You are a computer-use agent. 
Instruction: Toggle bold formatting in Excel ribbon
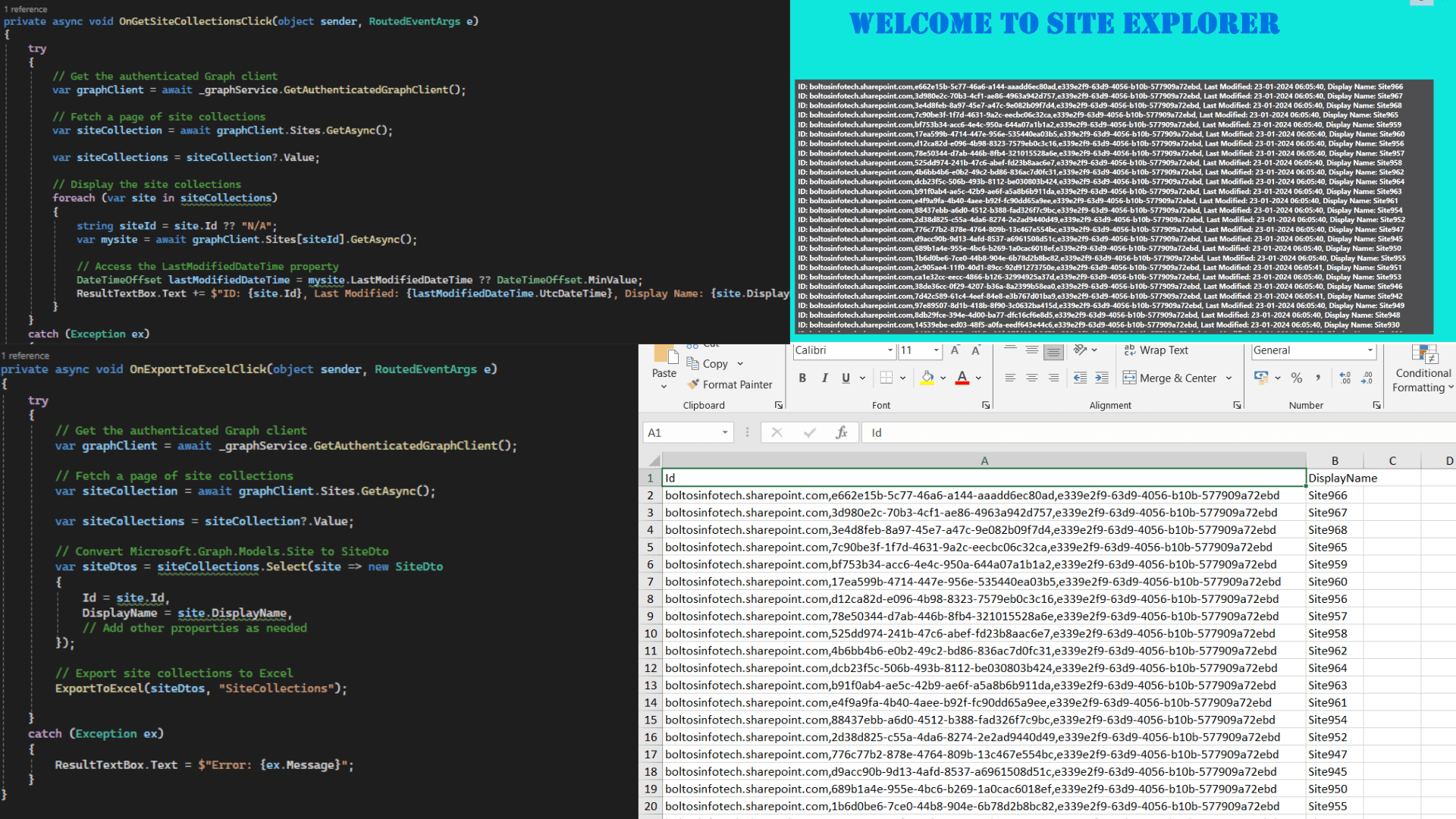point(802,378)
